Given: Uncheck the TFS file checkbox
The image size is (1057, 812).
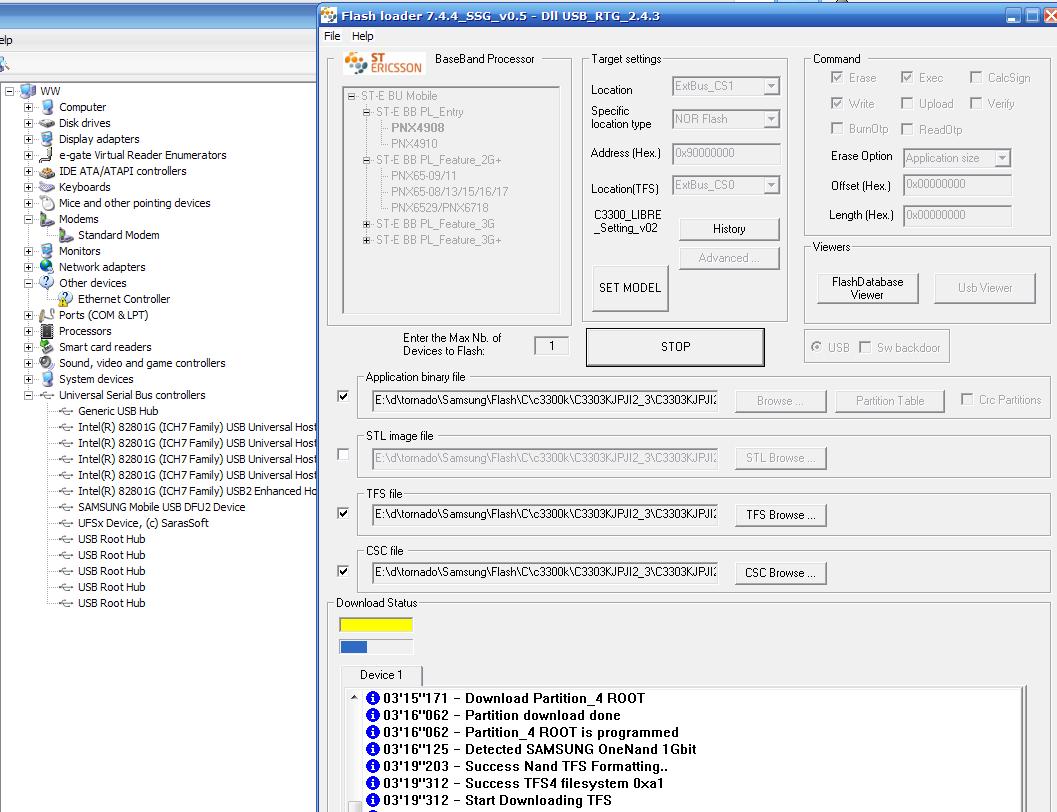Looking at the screenshot, I should (343, 513).
